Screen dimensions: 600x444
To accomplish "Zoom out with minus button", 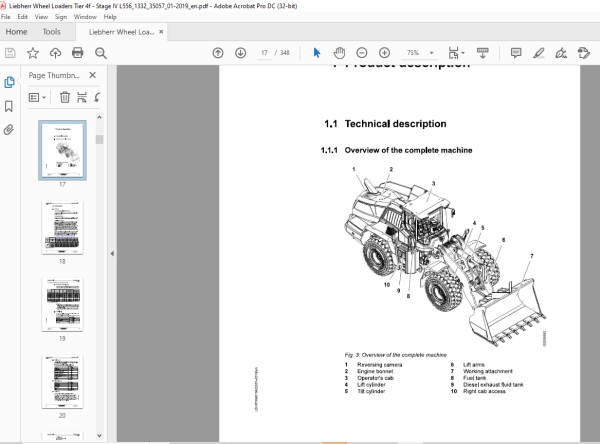I will coord(362,53).
